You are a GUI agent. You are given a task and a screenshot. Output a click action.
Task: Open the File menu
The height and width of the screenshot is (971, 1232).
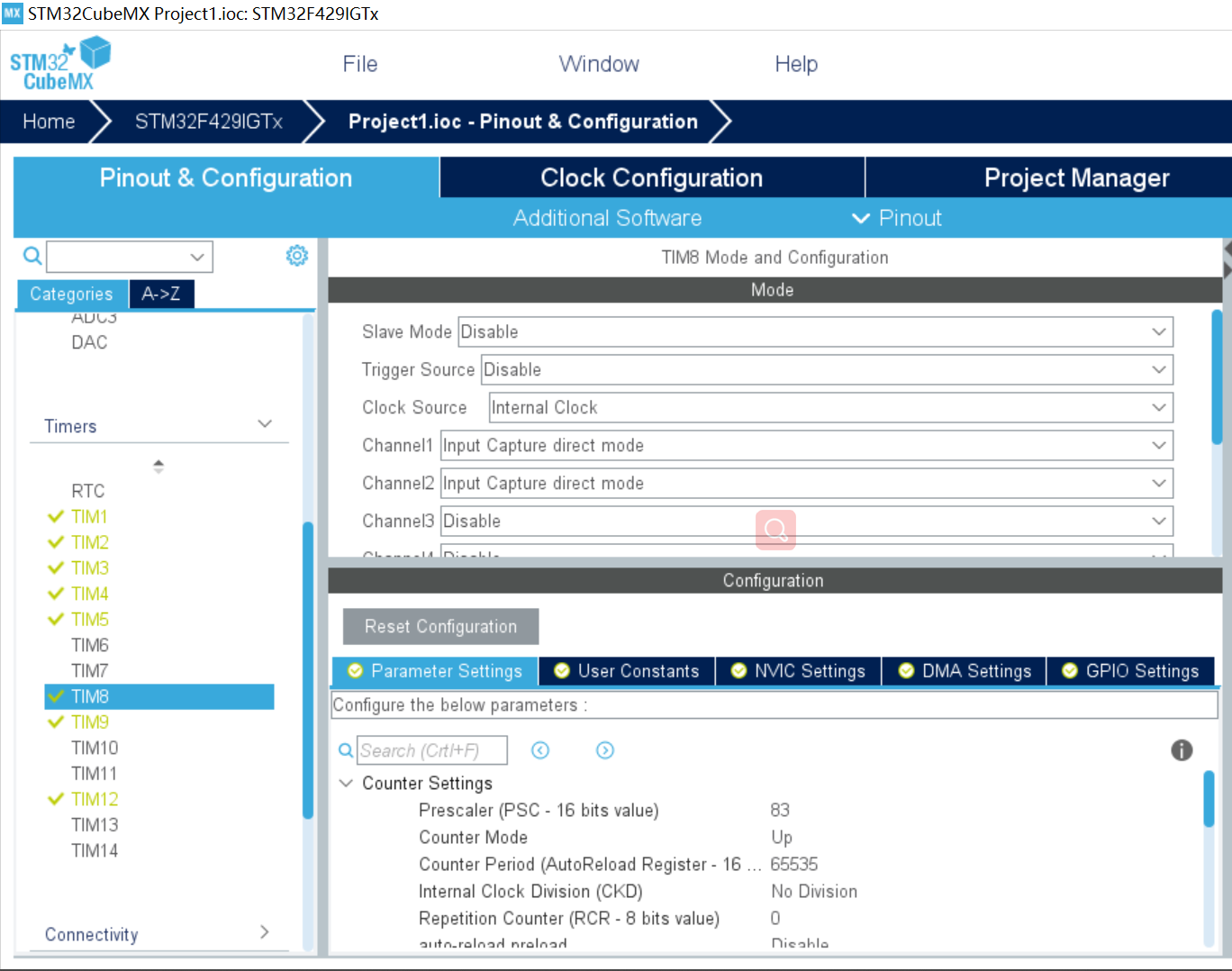[359, 64]
